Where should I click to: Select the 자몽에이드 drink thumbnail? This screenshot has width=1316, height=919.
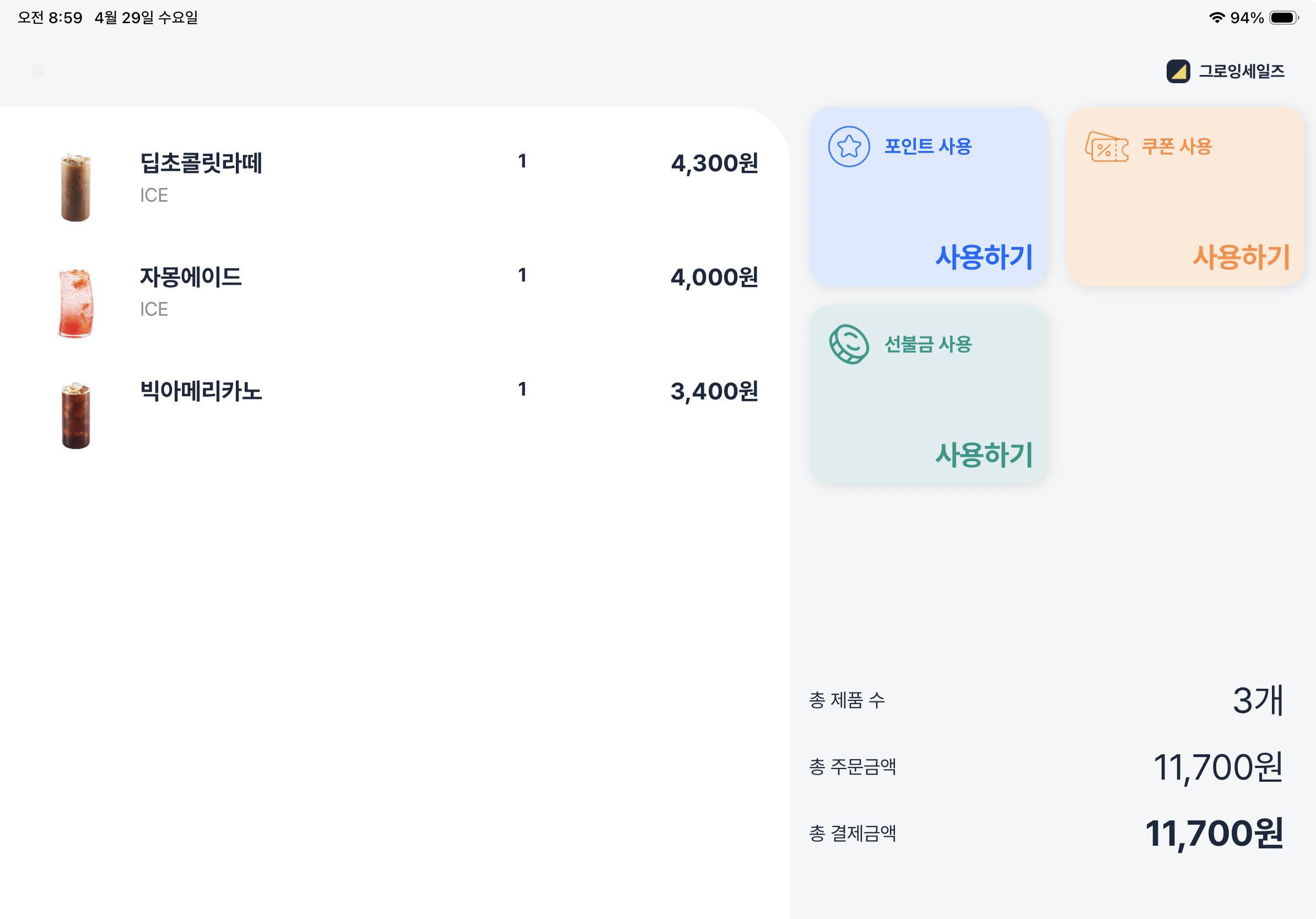(x=75, y=303)
